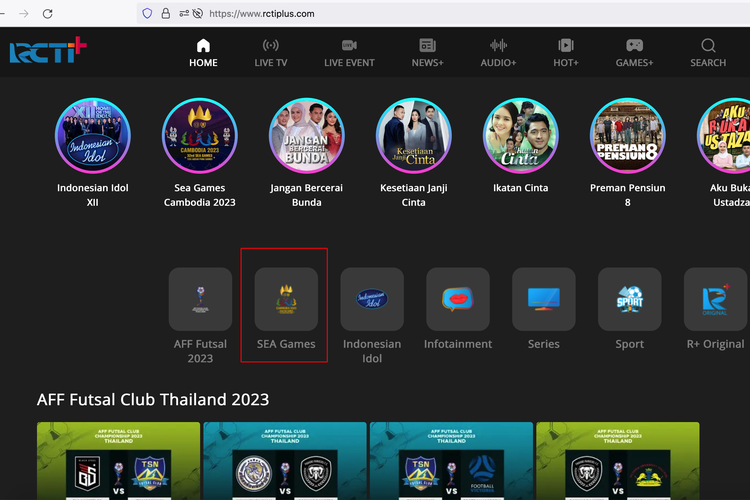The image size is (750, 500).
Task: Open the SEA Games category tile
Action: point(286,299)
